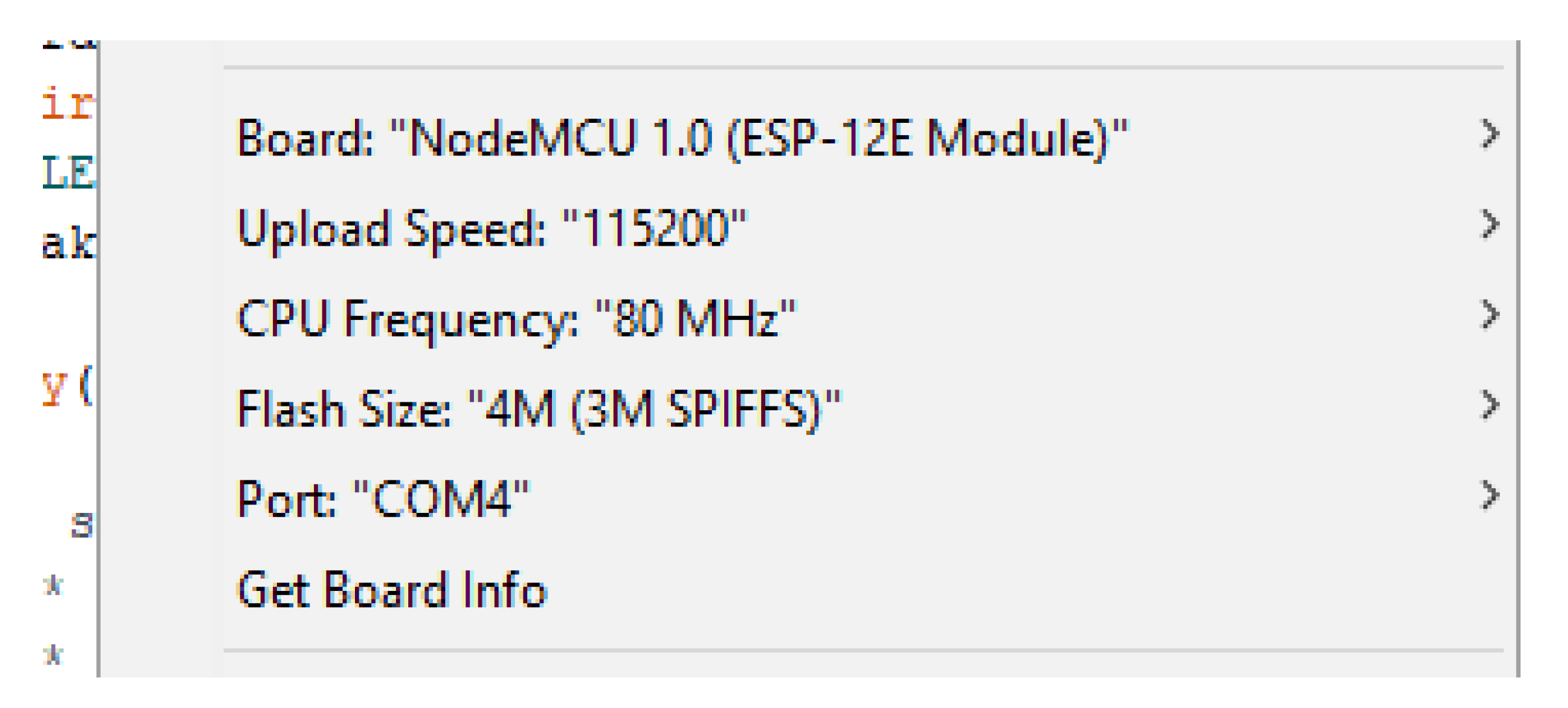Screen dimensions: 1568x708
Task: Expand the CPU Frequency submenu arrow
Action: pyautogui.click(x=1489, y=315)
